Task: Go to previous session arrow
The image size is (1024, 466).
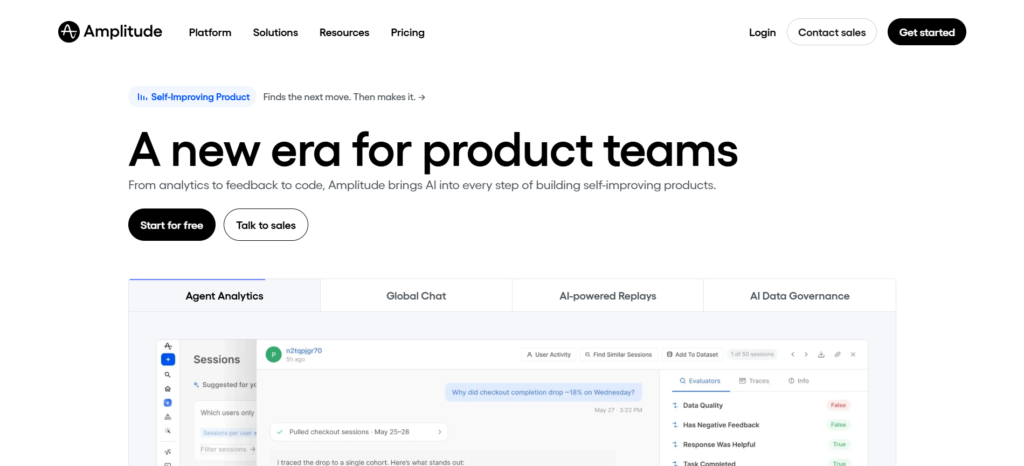Action: 793,354
